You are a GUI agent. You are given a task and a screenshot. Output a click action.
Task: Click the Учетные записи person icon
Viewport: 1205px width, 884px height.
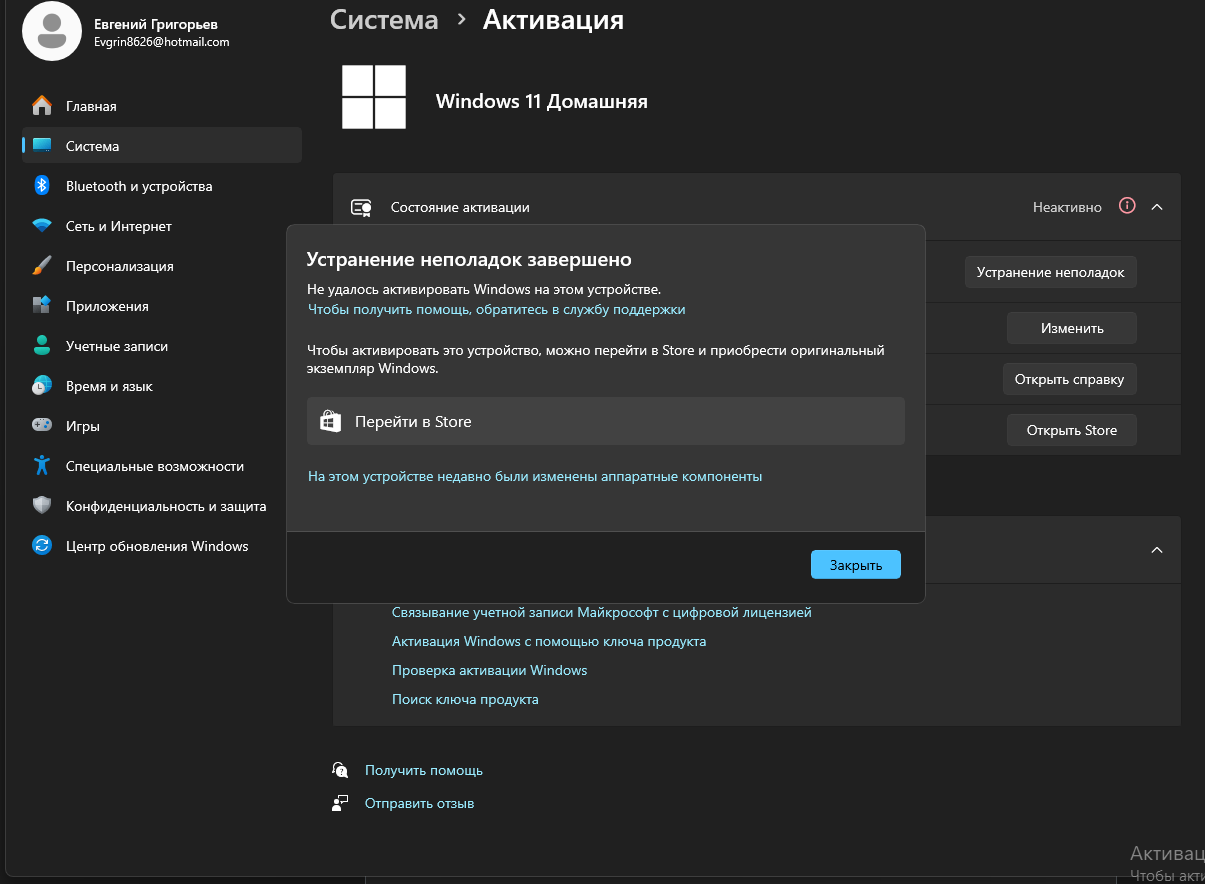tap(42, 346)
